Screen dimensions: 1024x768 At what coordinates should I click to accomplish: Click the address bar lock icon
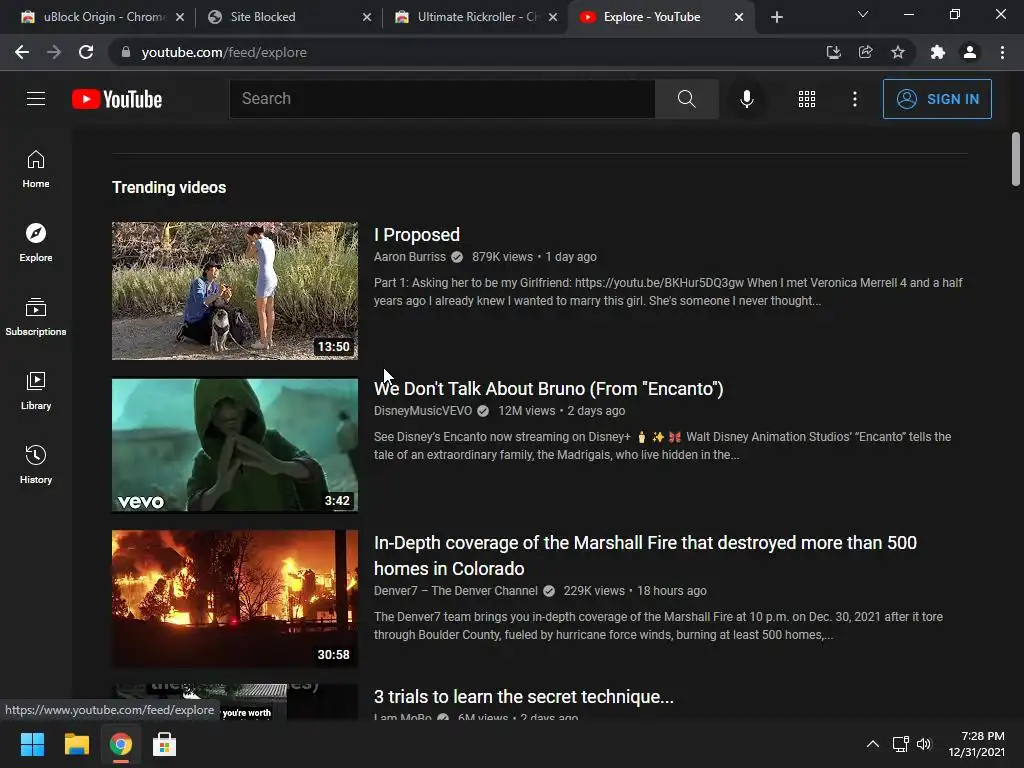[126, 52]
